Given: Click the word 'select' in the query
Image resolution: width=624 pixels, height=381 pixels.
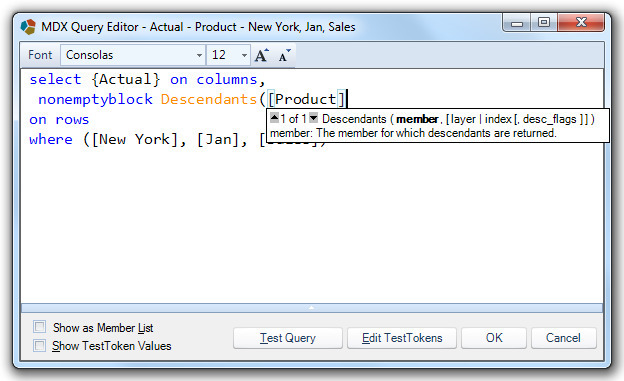Looking at the screenshot, I should [x=55, y=80].
